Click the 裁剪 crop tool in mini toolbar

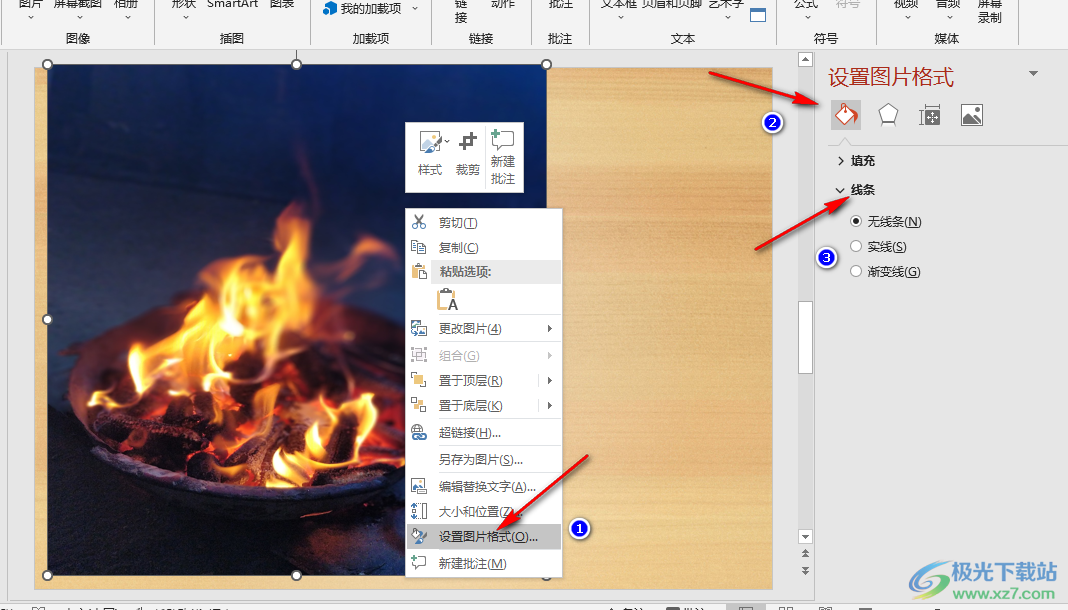tap(467, 154)
